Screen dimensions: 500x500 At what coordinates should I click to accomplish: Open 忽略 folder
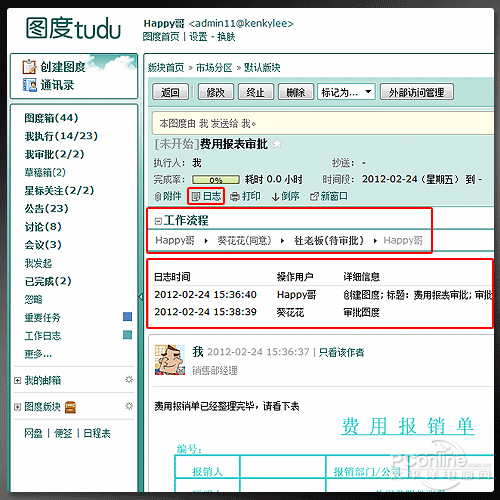tap(33, 299)
